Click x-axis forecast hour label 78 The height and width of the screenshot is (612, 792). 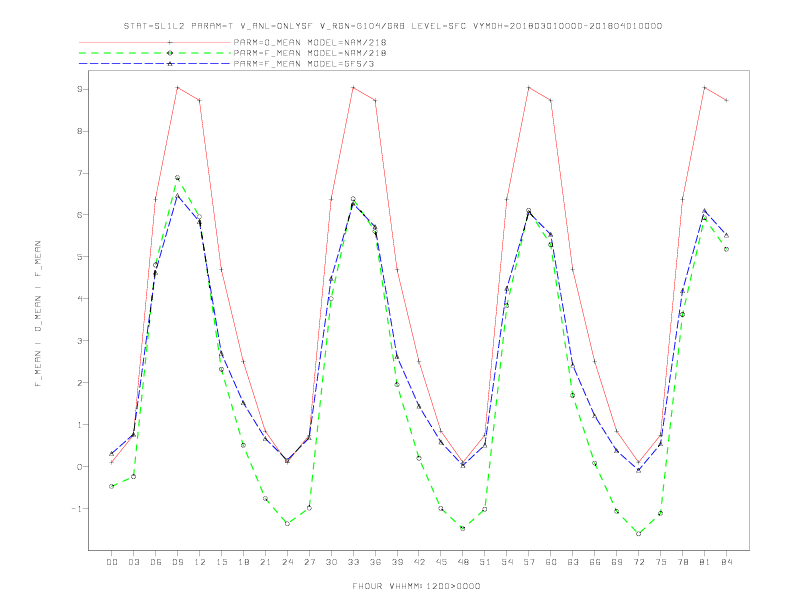[x=682, y=562]
